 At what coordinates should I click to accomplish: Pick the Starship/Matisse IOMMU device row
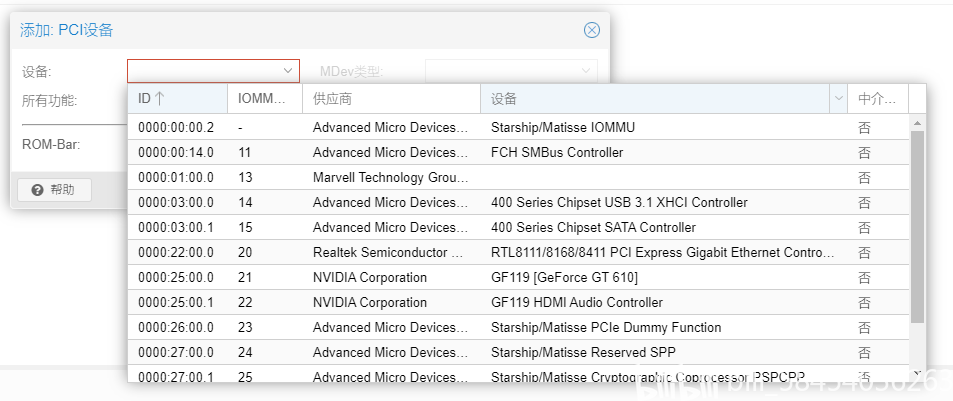(x=563, y=127)
